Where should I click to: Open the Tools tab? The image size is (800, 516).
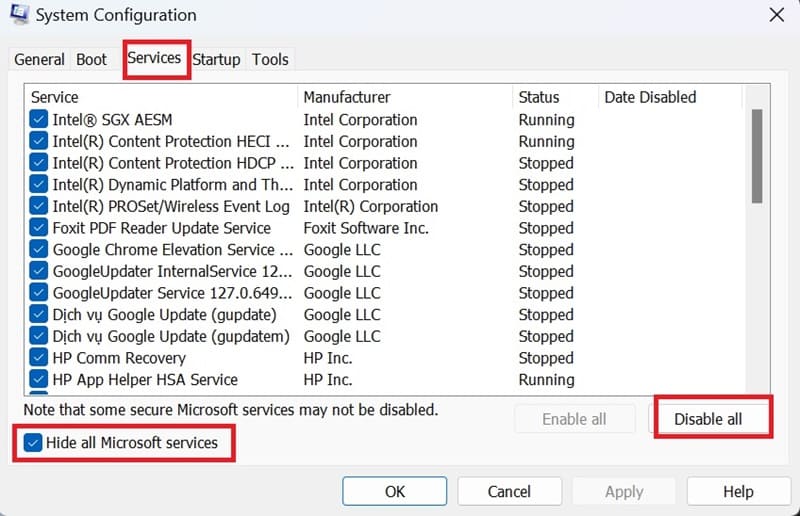tap(270, 60)
